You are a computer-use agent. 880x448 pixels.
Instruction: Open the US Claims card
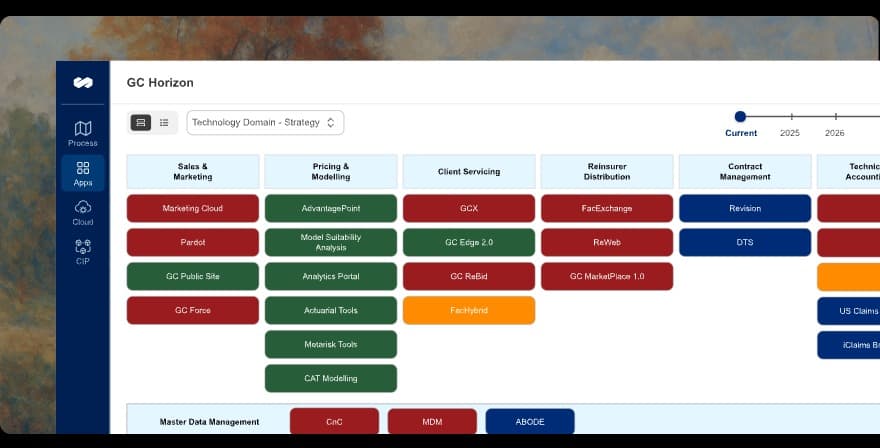coord(849,310)
